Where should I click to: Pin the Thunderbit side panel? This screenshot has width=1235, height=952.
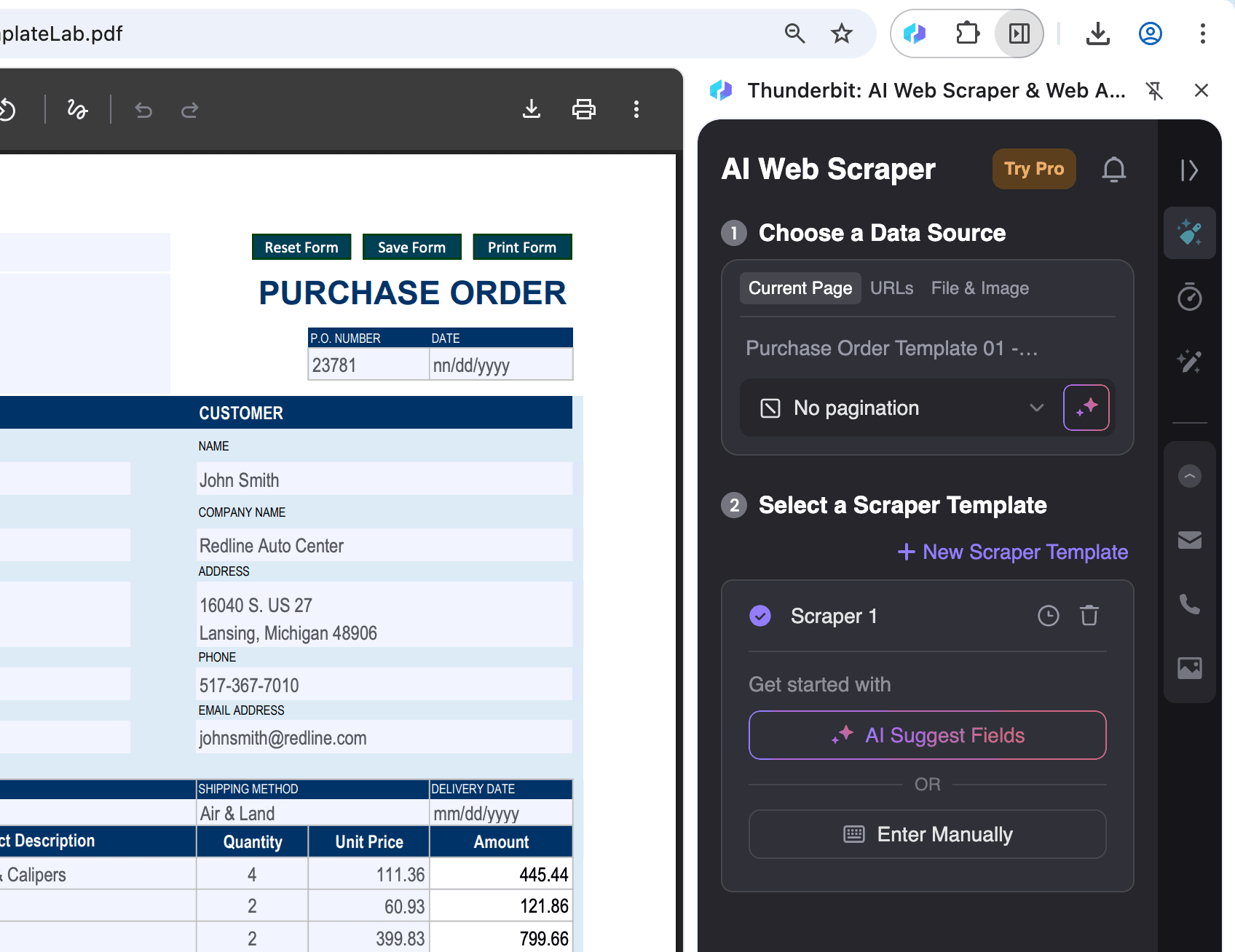tap(1154, 90)
